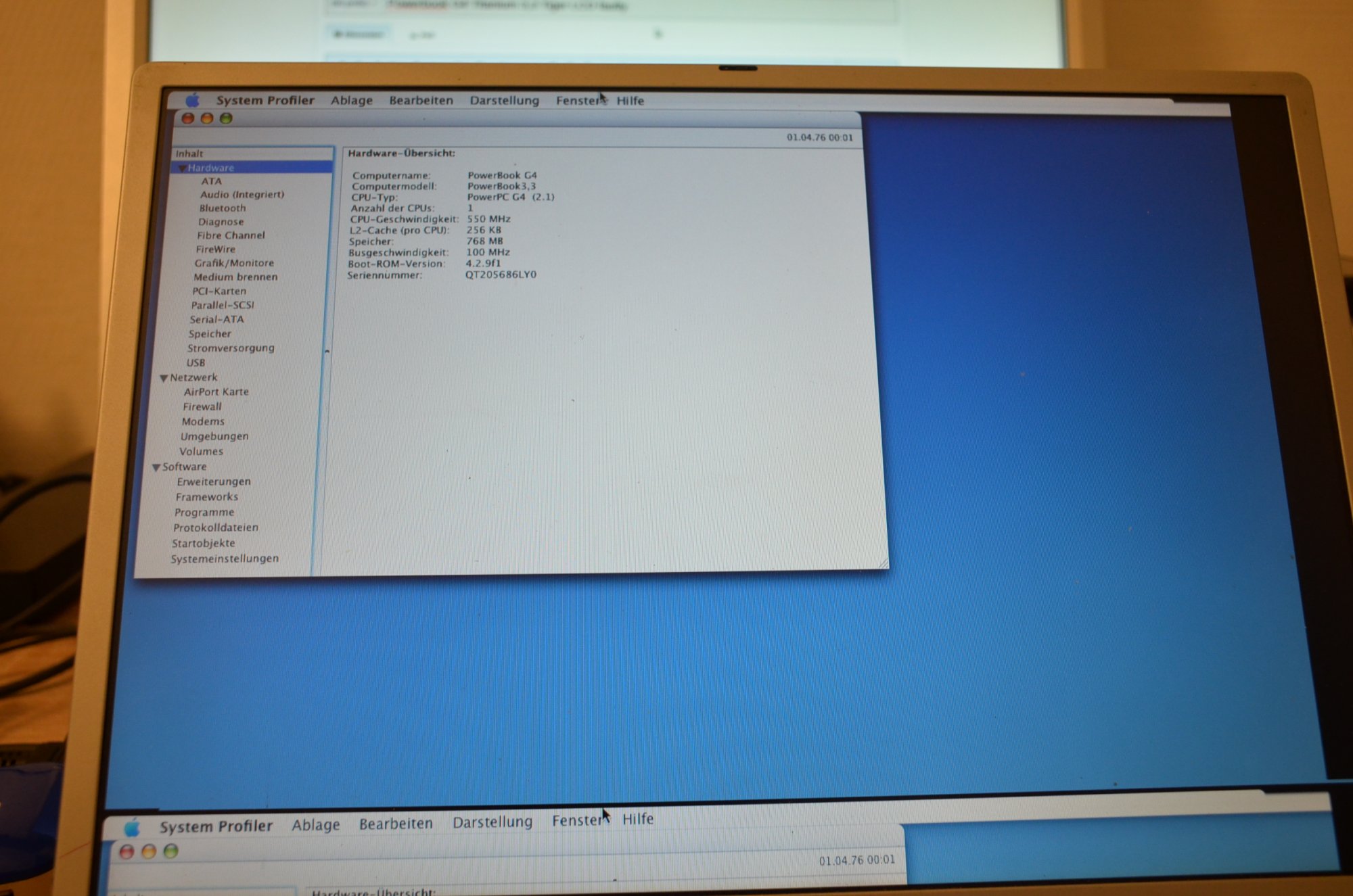Click the yellow minimize button of the upper window
Image resolution: width=1353 pixels, height=896 pixels.
[207, 118]
